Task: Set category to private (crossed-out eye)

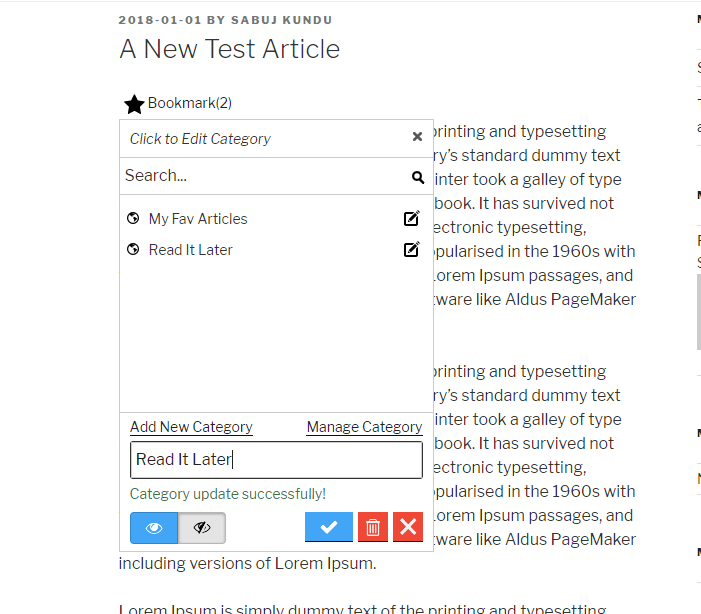Action: click(202, 528)
